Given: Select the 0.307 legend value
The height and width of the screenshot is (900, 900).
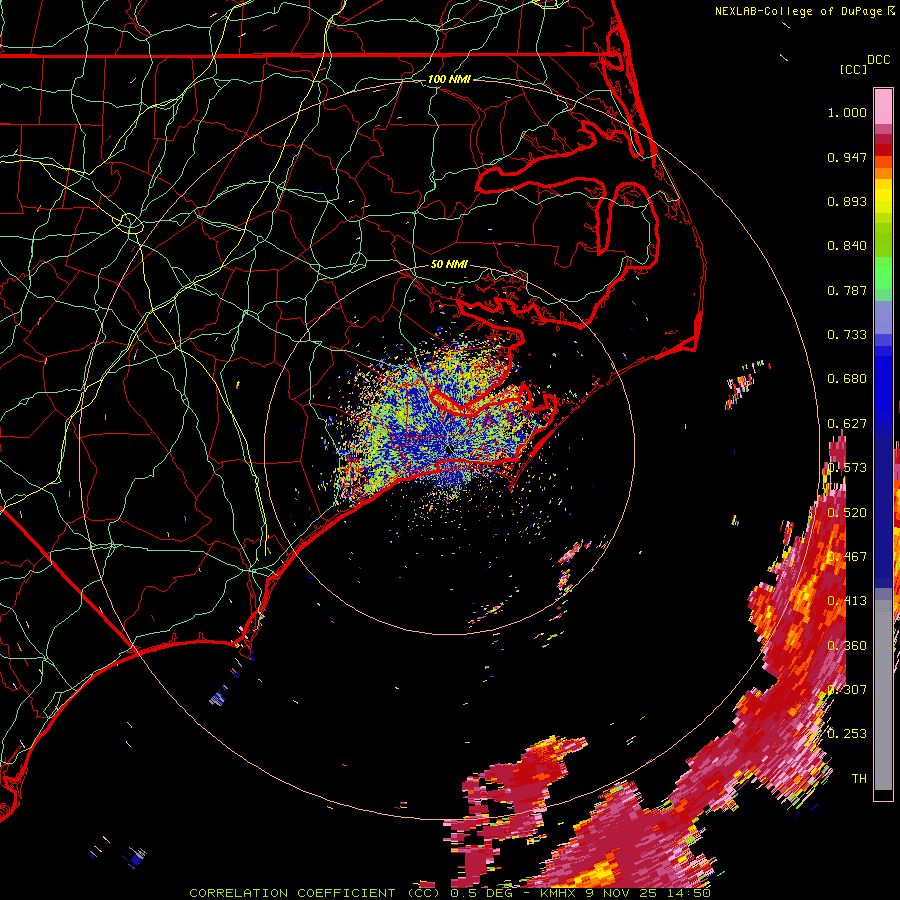Looking at the screenshot, I should (x=847, y=690).
